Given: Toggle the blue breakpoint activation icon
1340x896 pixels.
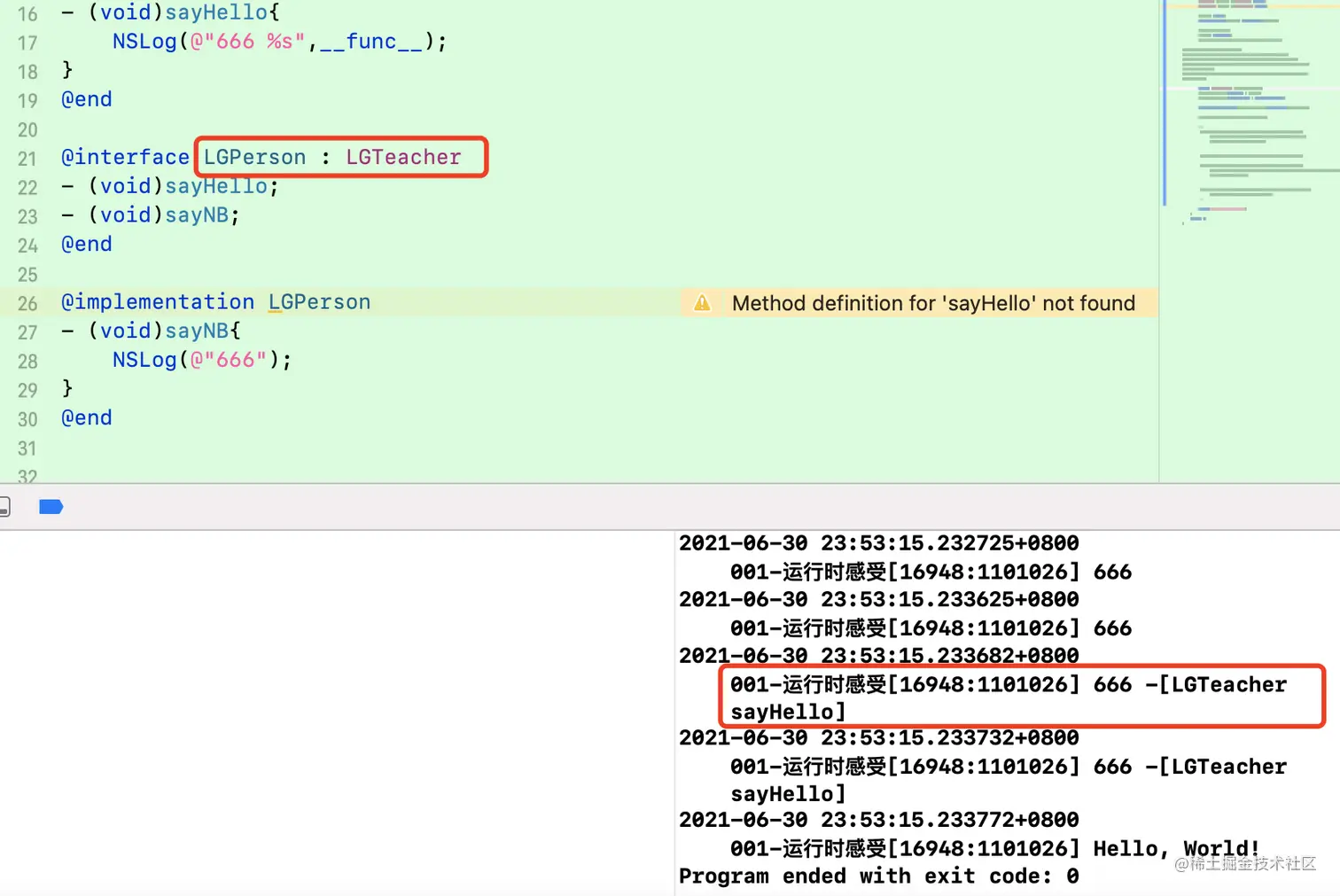Looking at the screenshot, I should click(51, 507).
